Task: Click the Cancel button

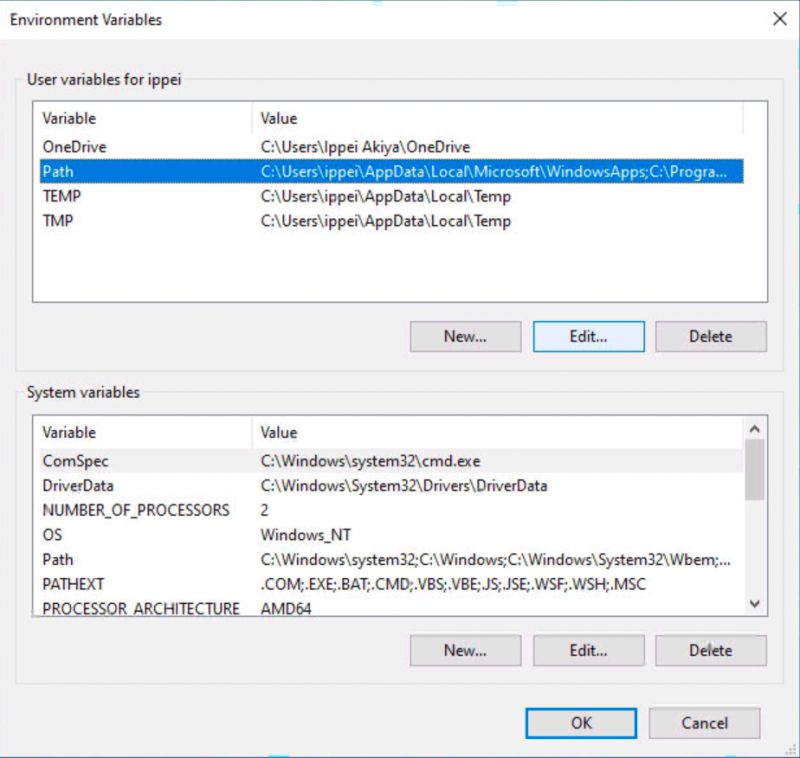Action: click(x=705, y=723)
